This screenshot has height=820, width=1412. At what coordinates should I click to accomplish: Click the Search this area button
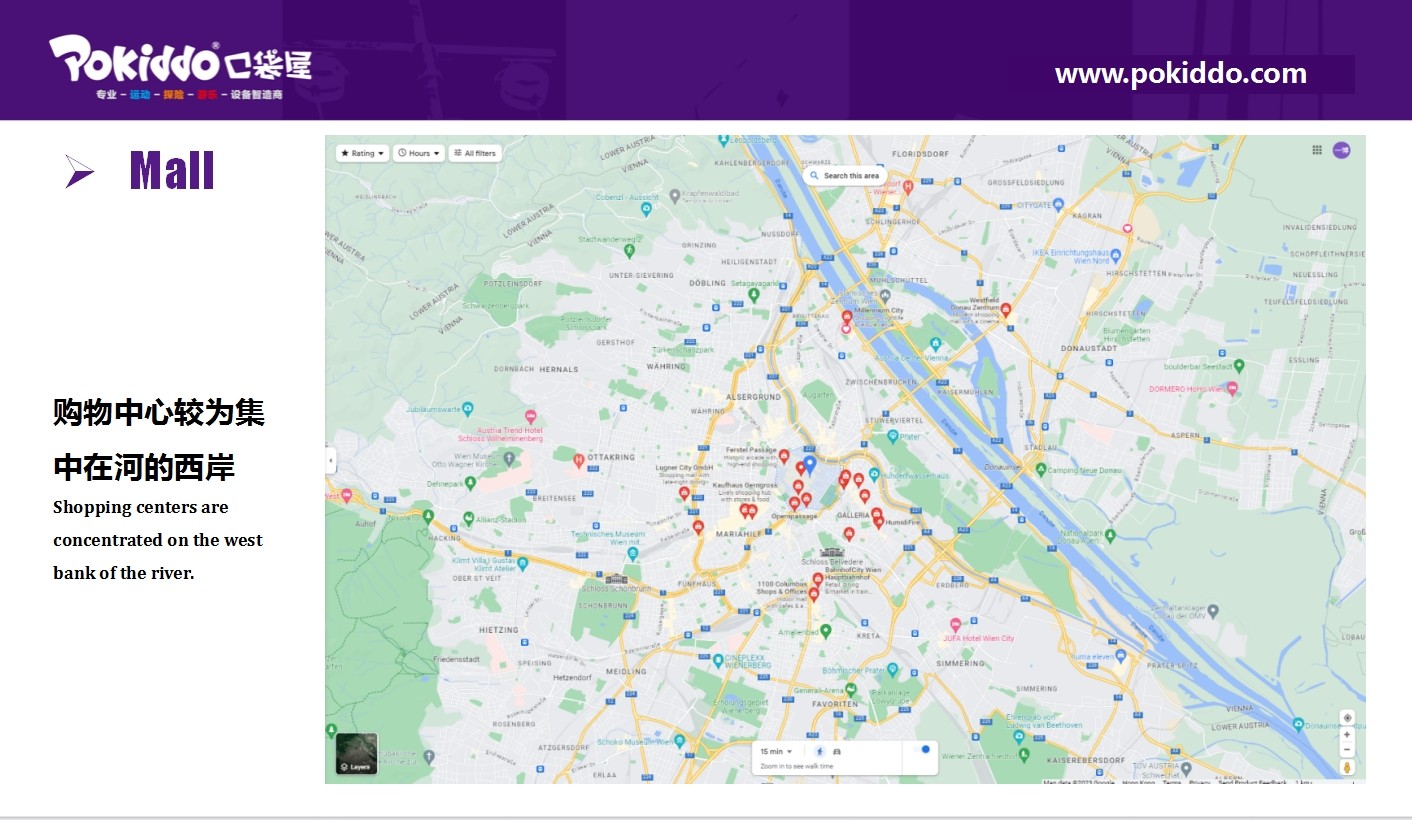(x=844, y=176)
